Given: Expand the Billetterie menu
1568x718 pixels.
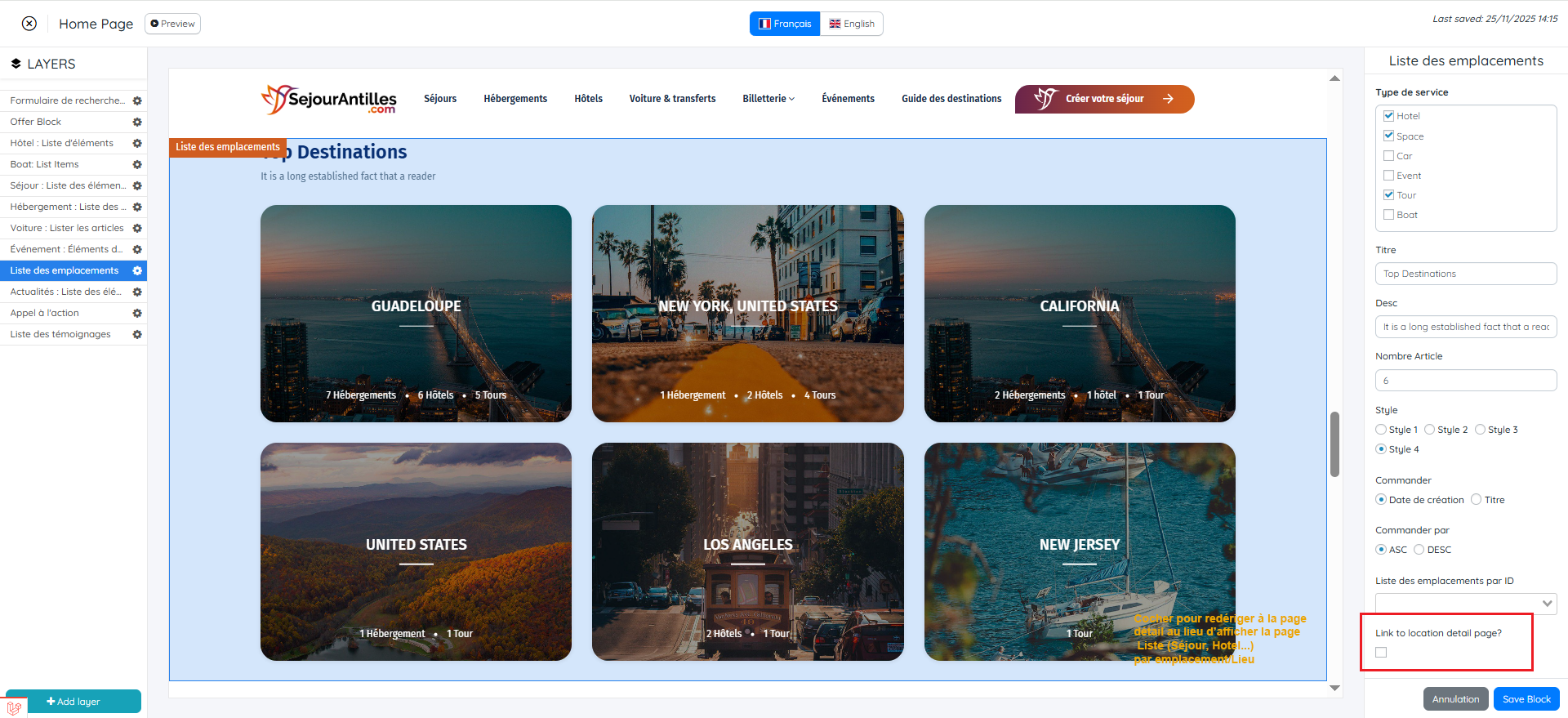Looking at the screenshot, I should tap(768, 99).
